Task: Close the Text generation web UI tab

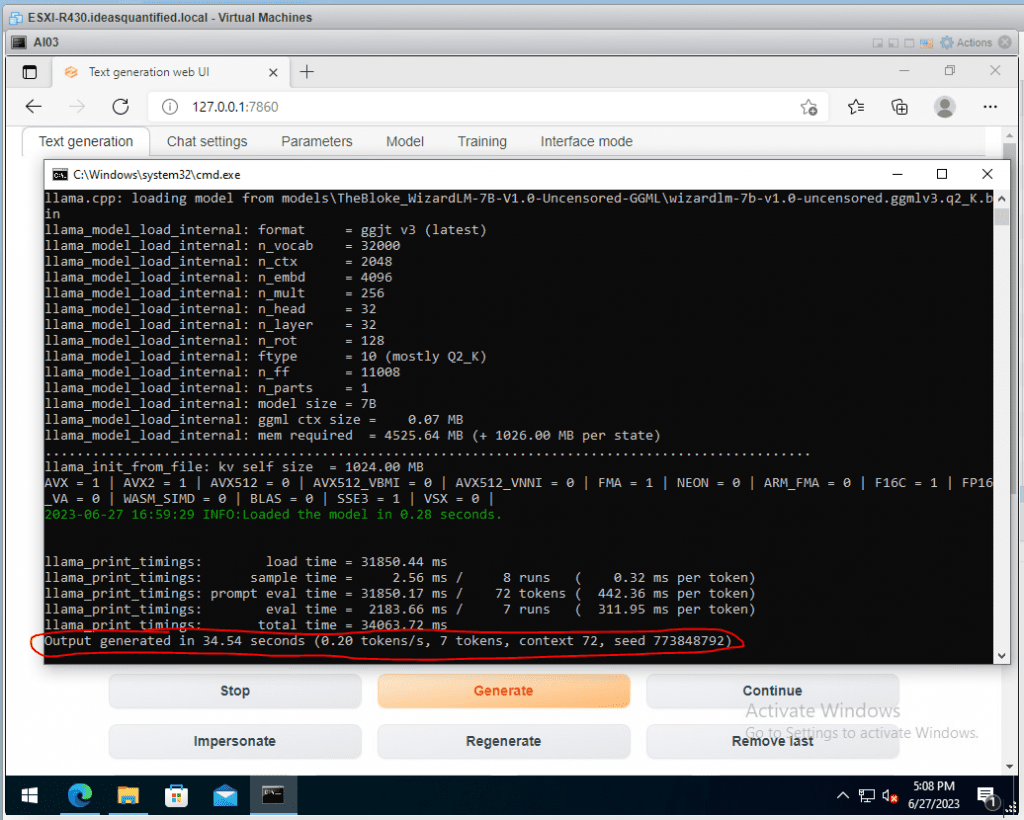Action: (273, 72)
